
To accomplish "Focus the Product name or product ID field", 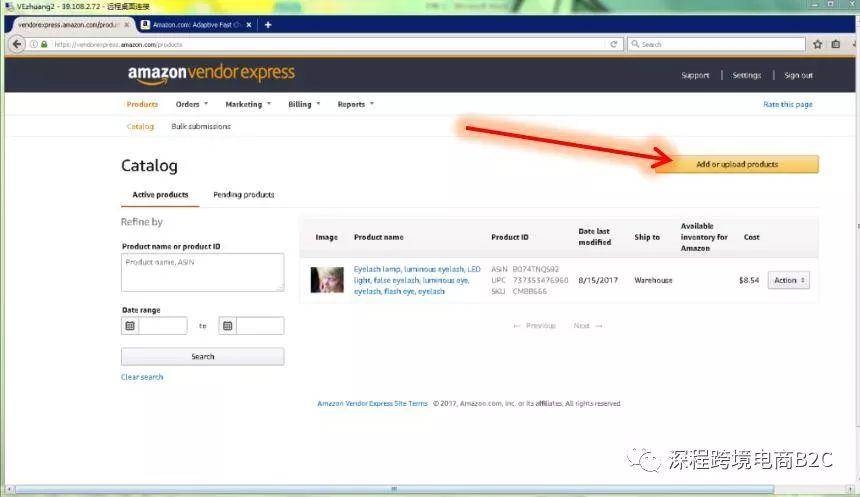I will pos(202,272).
